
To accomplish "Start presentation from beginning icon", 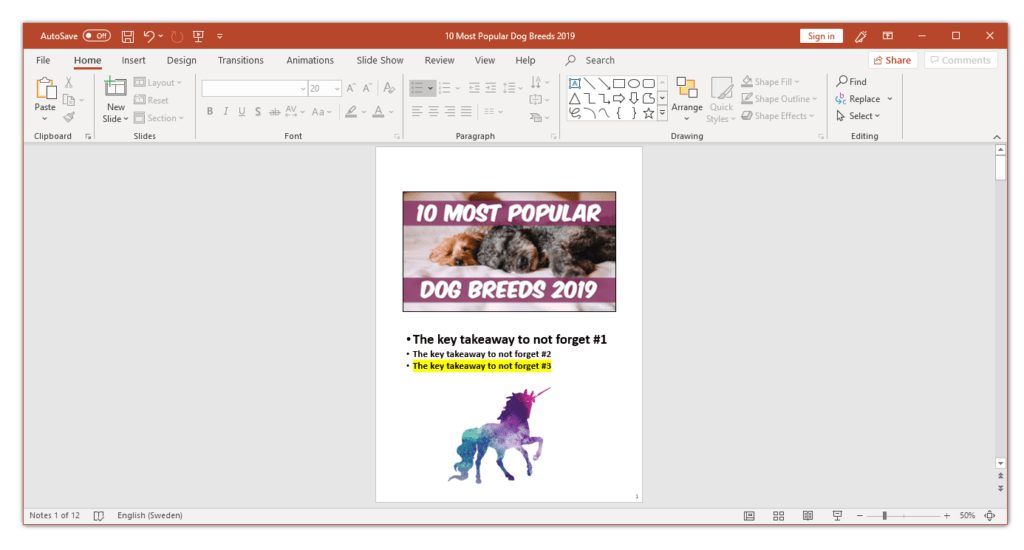I will tap(199, 37).
